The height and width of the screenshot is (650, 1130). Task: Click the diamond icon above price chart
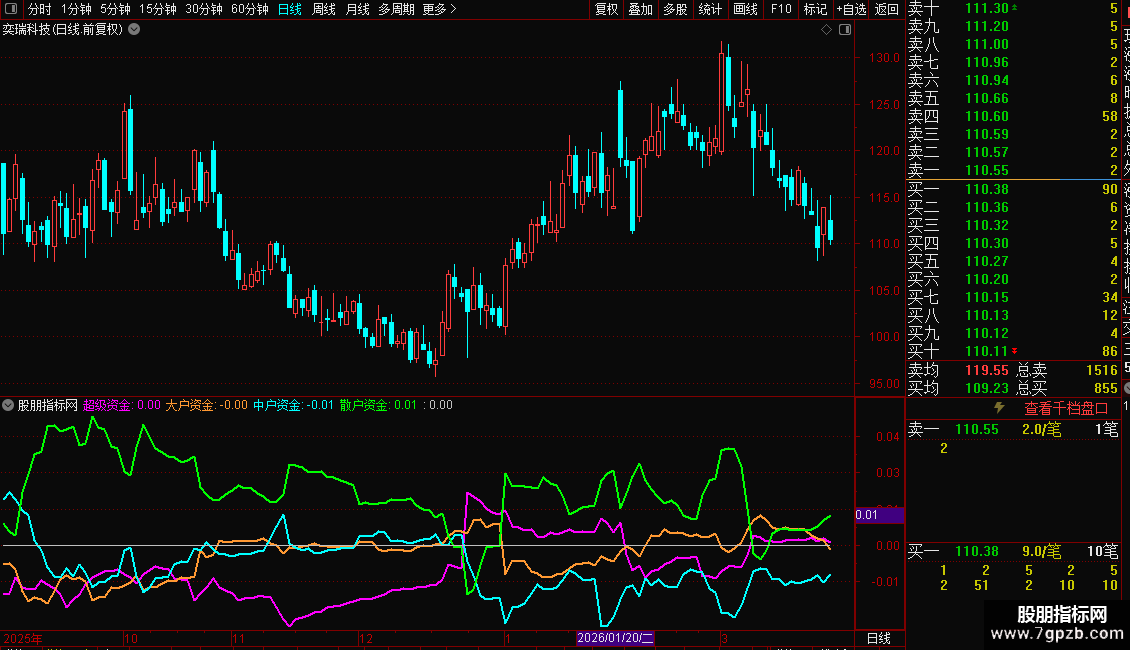tap(827, 30)
